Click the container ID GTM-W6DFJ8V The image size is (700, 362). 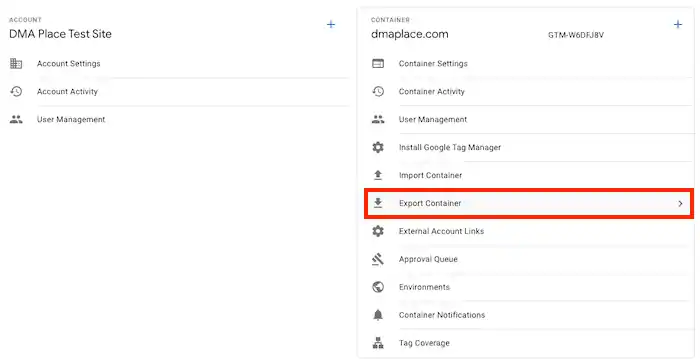coord(576,35)
